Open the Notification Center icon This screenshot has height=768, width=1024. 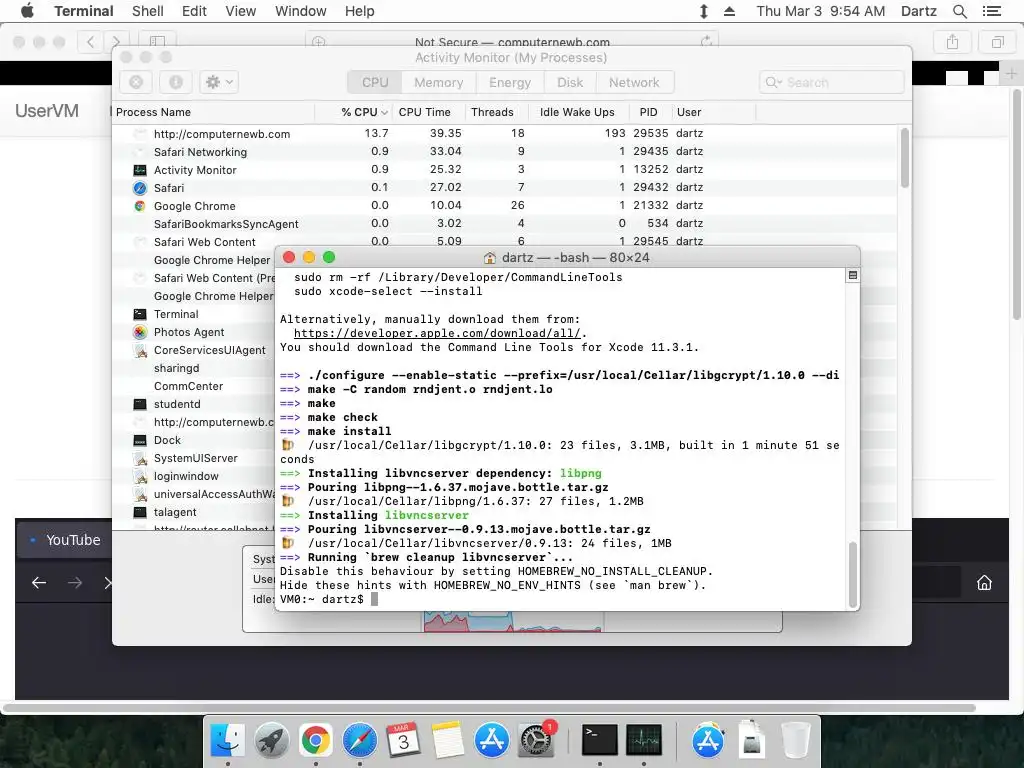click(991, 11)
